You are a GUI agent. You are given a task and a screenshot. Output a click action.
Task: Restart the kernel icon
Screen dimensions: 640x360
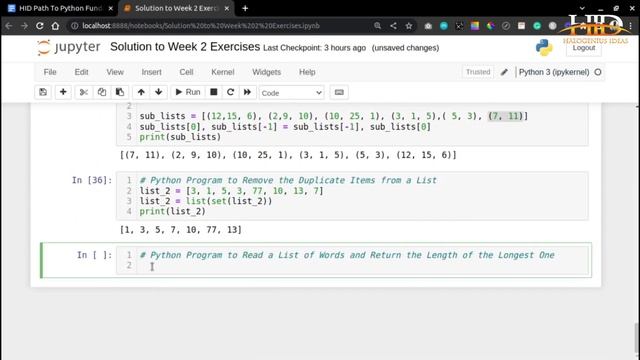230,92
